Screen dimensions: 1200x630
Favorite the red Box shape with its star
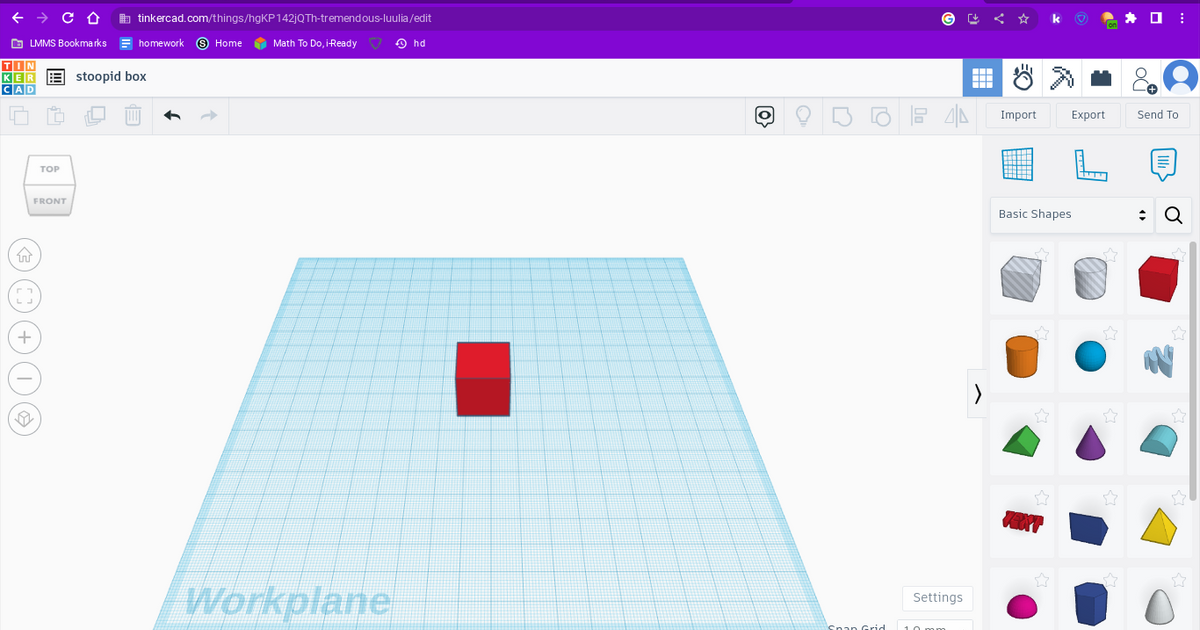click(x=1178, y=254)
